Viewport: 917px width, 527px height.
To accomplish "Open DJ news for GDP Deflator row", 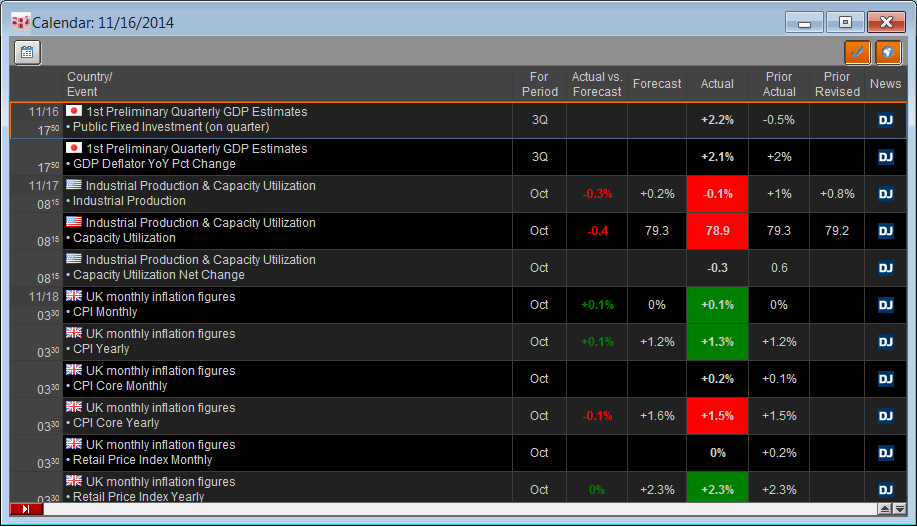I will click(x=885, y=157).
